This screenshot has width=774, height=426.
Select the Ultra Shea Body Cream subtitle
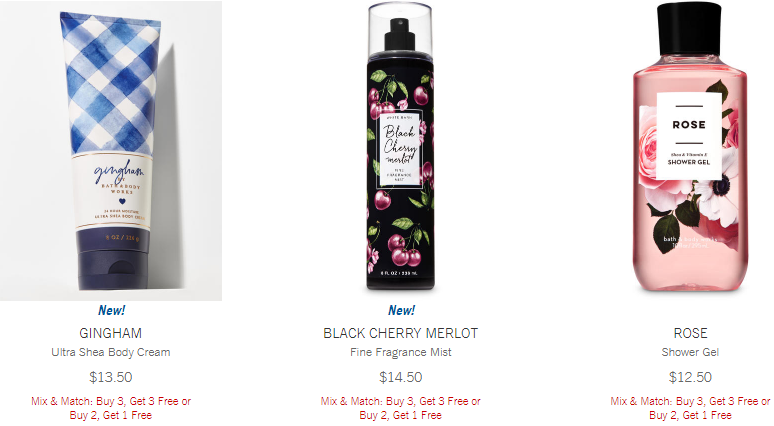point(111,352)
